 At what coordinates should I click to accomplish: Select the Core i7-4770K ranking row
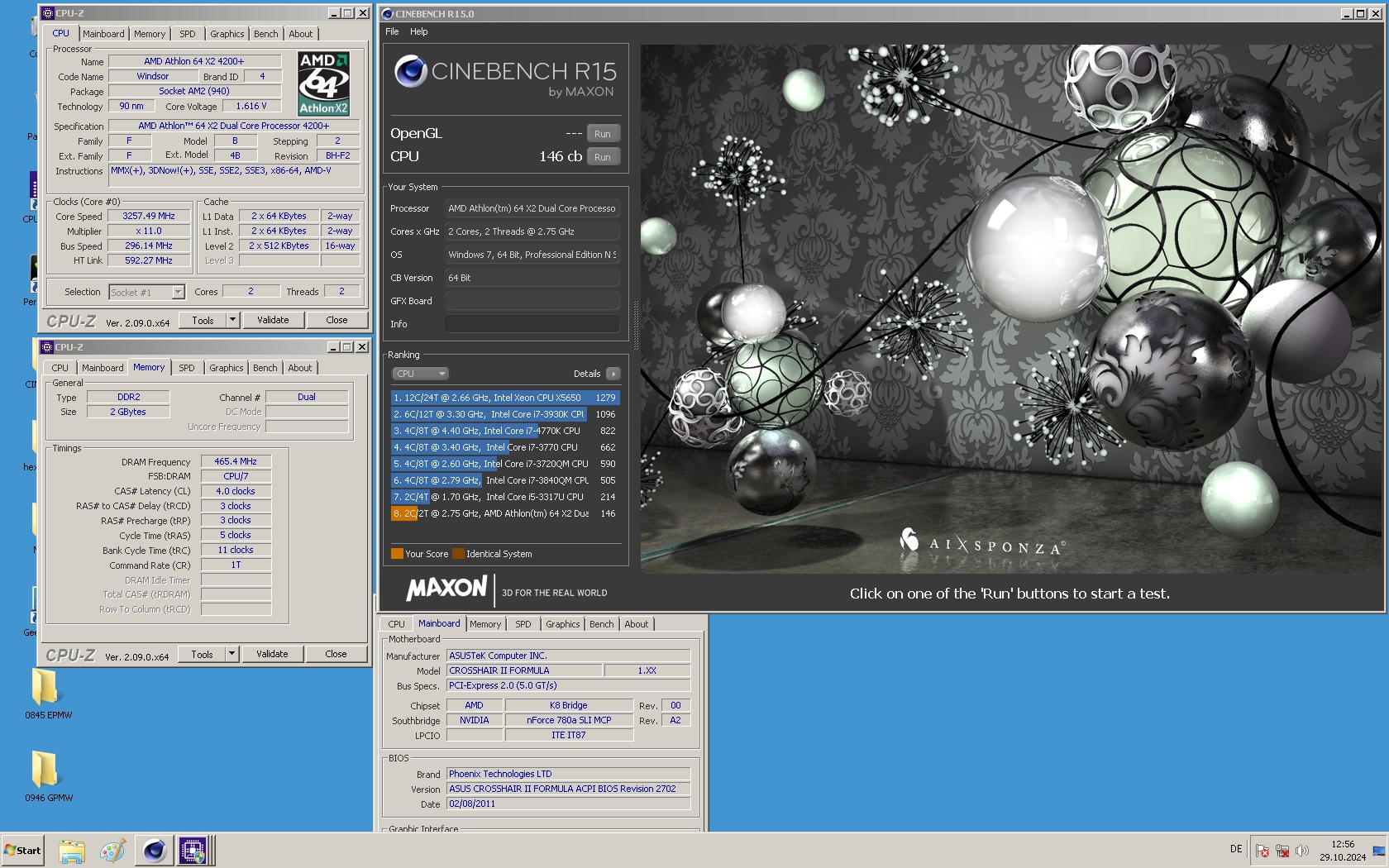[x=504, y=431]
